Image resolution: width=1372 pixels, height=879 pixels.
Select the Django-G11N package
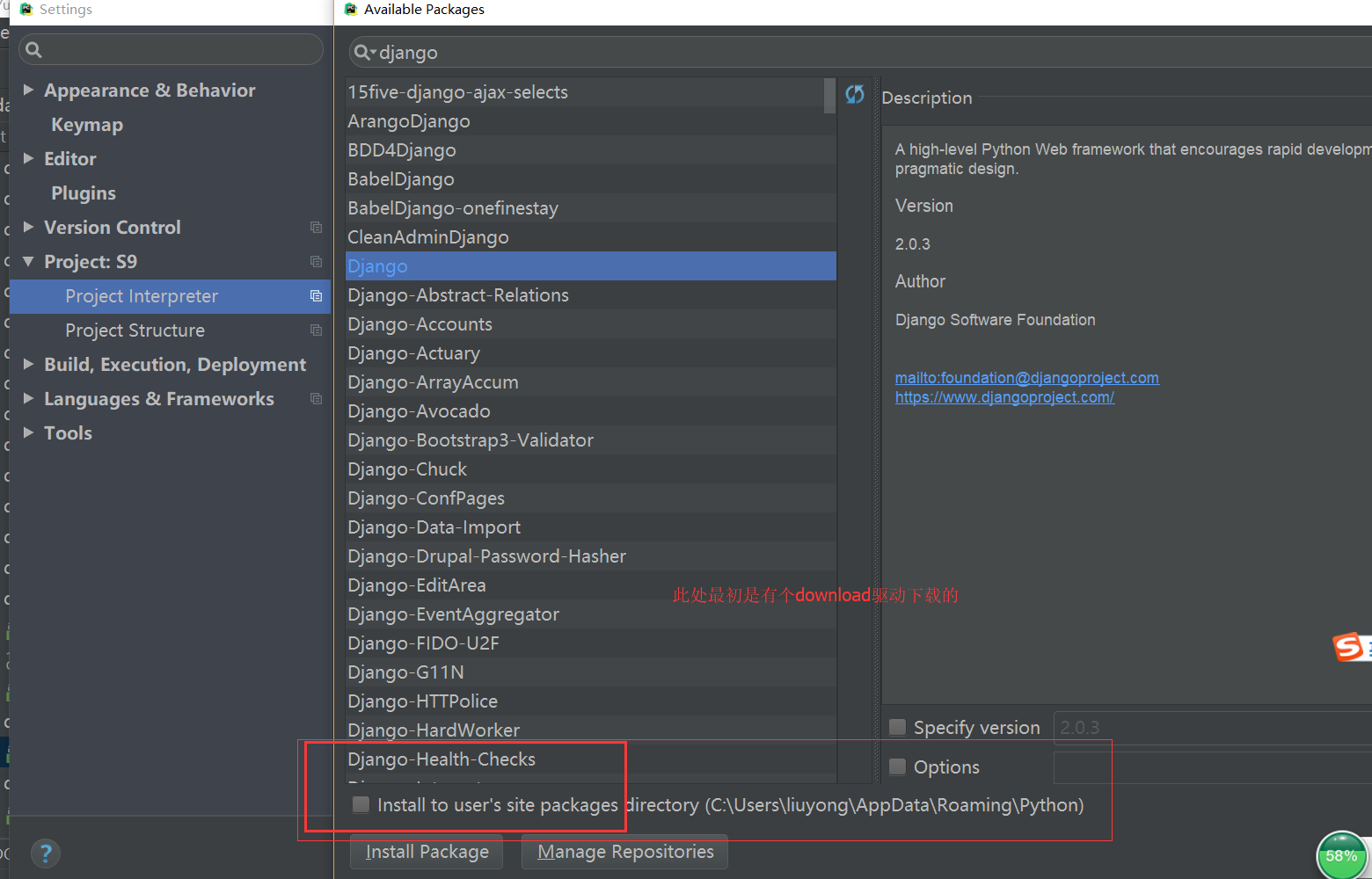pos(591,672)
